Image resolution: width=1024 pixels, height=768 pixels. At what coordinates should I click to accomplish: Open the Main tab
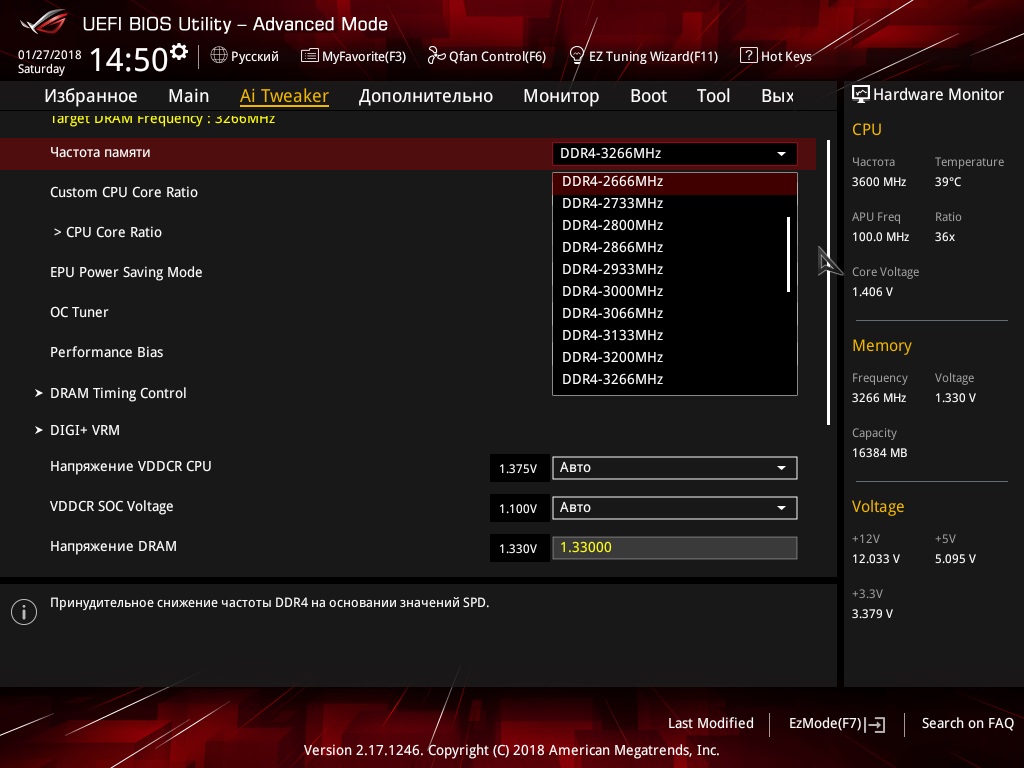189,96
